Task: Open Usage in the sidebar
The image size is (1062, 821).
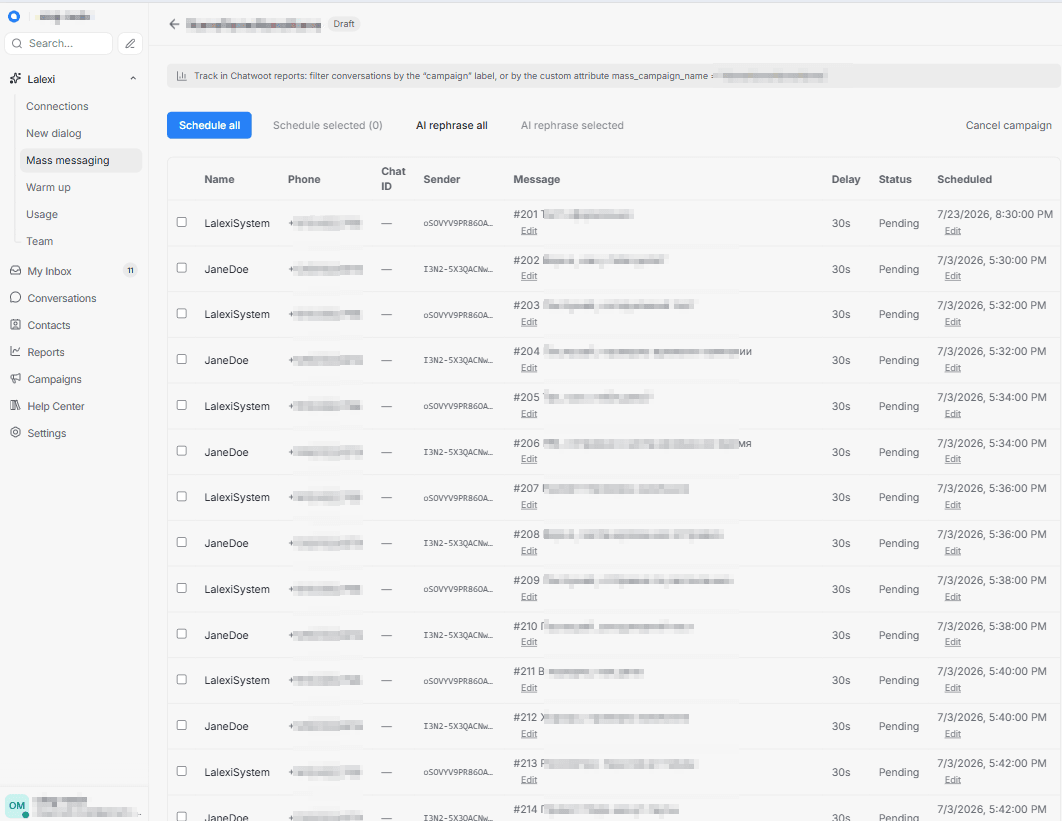Action: click(x=42, y=214)
